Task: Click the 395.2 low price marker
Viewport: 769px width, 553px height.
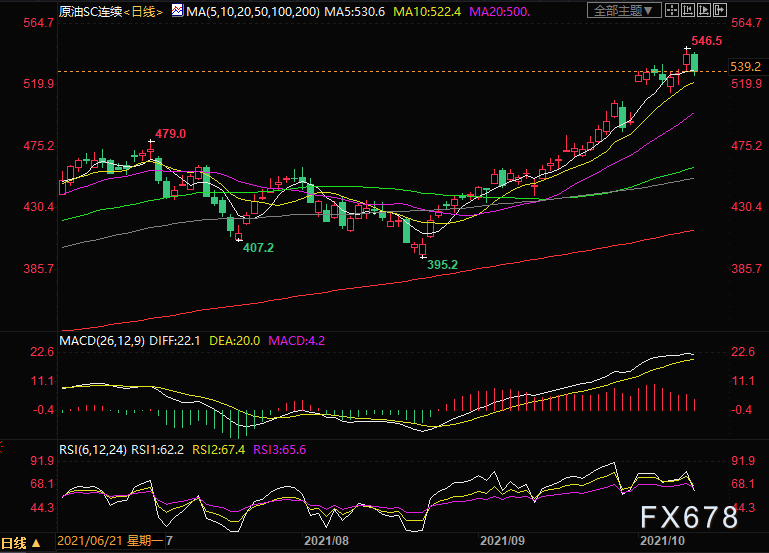Action: 442,265
